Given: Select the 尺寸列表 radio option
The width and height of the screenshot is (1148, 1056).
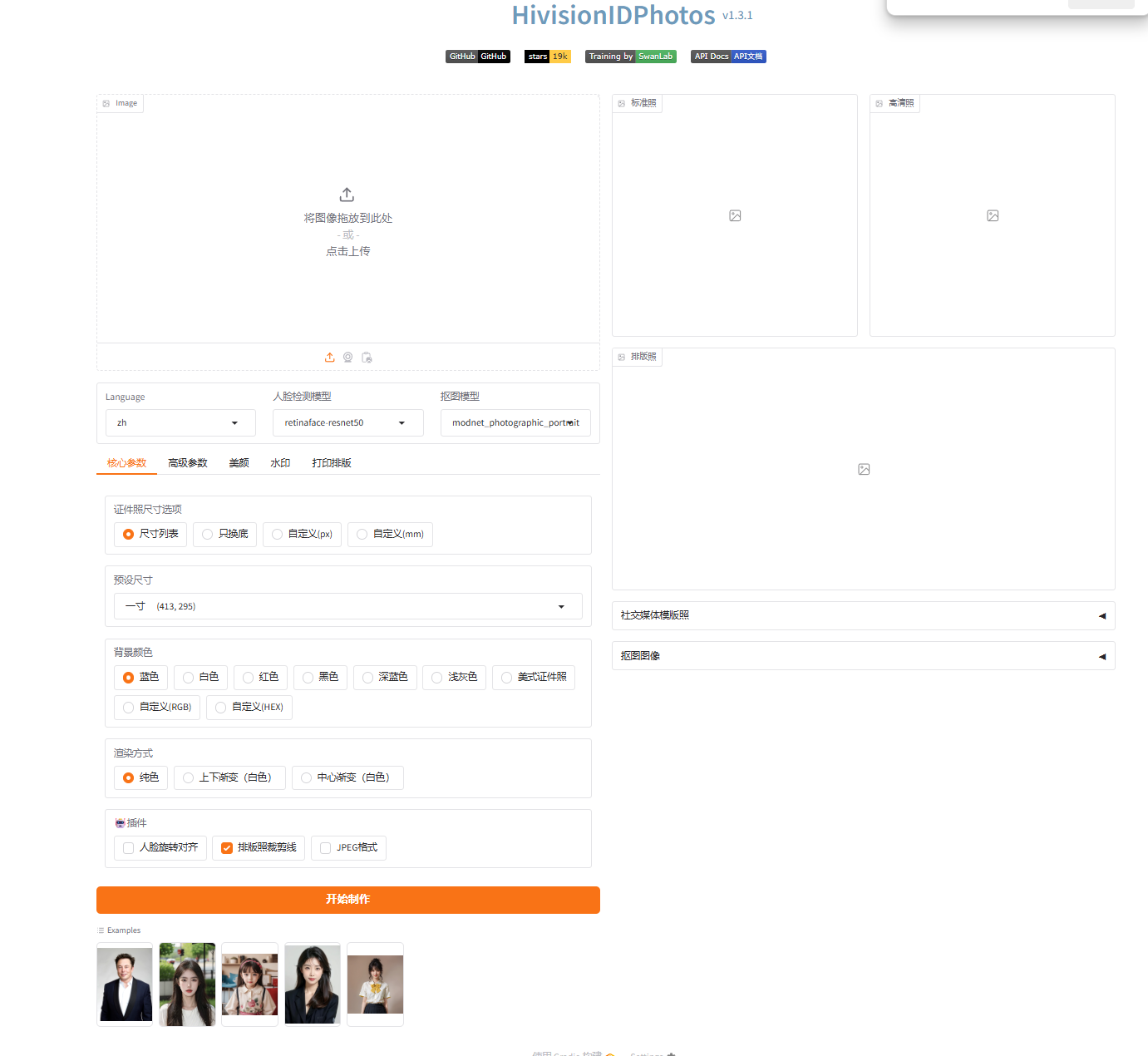Looking at the screenshot, I should [x=150, y=534].
